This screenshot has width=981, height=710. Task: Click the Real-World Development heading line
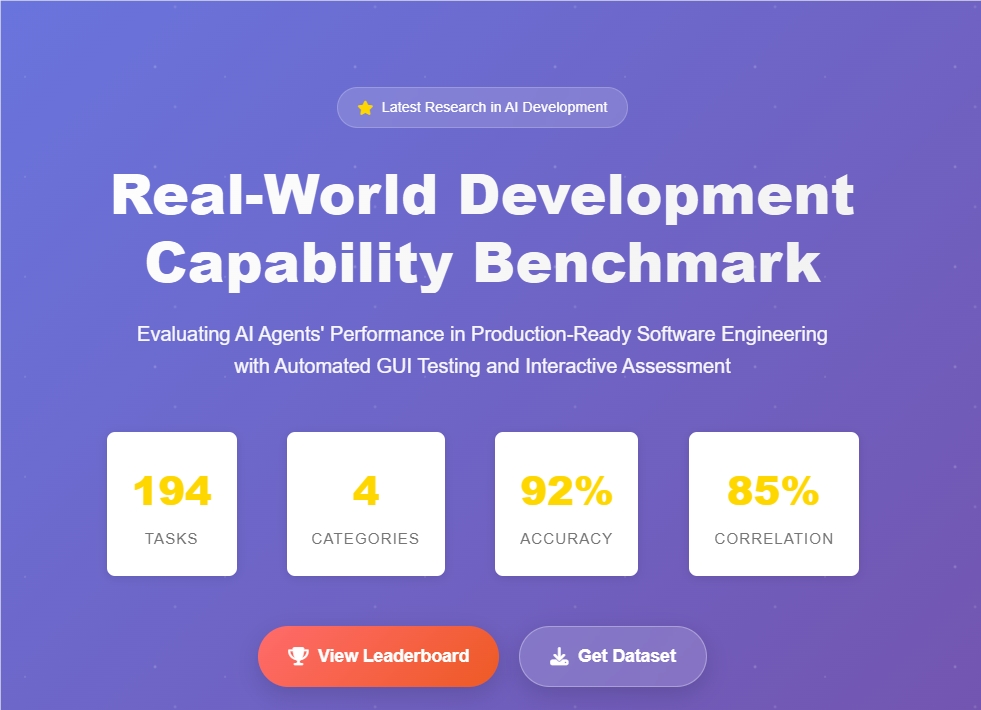pos(482,195)
